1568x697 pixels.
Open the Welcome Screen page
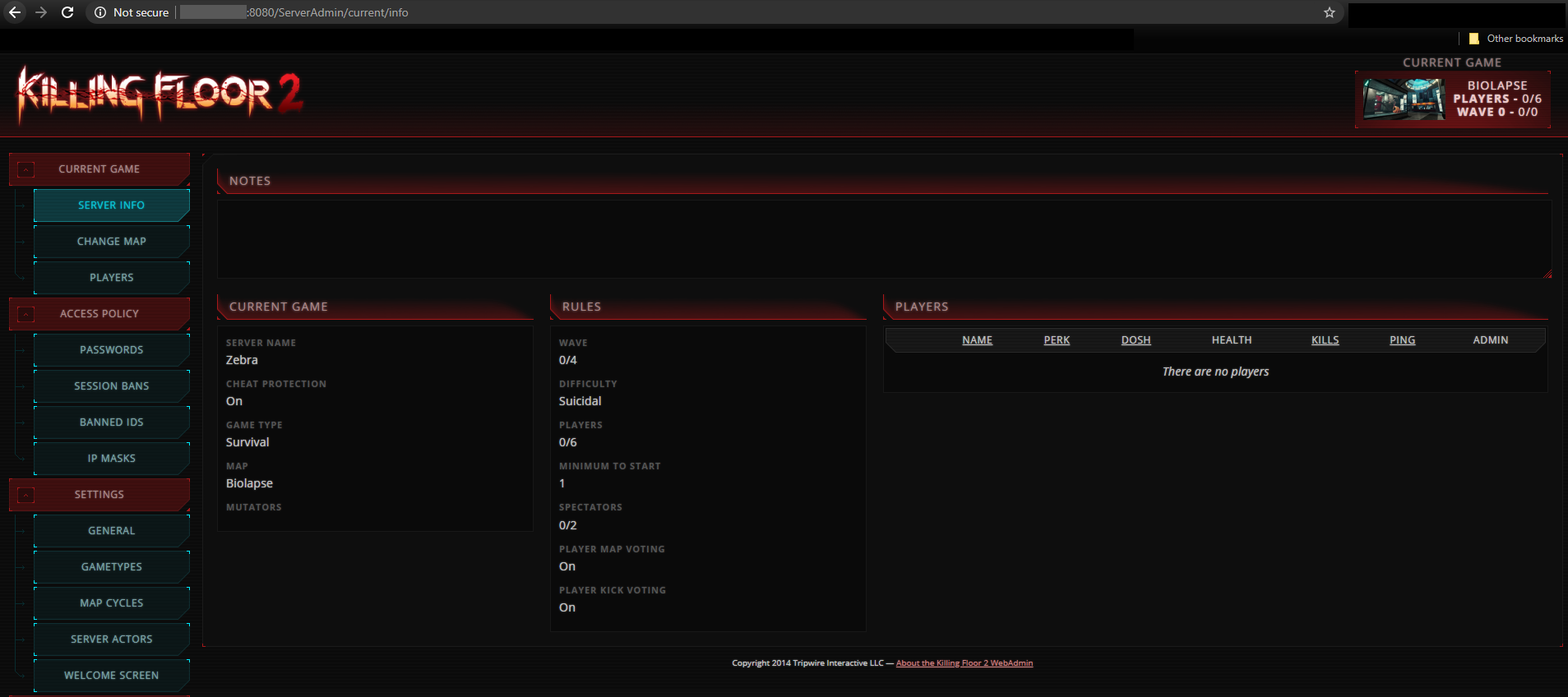click(112, 676)
